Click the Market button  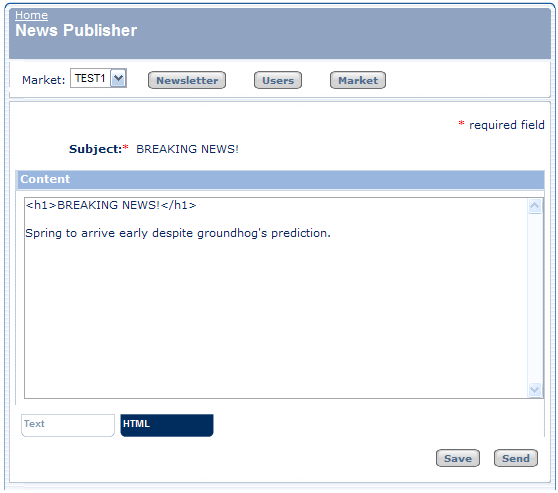point(358,80)
